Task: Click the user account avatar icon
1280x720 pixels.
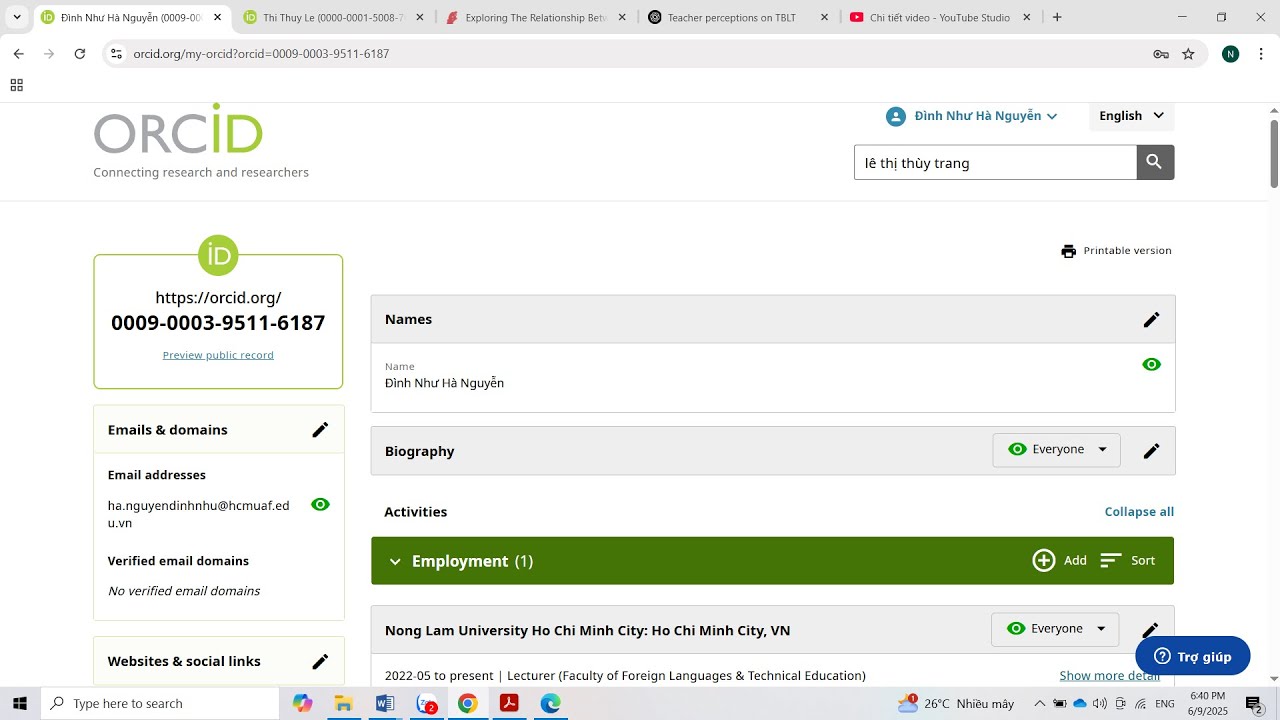Action: (x=895, y=116)
